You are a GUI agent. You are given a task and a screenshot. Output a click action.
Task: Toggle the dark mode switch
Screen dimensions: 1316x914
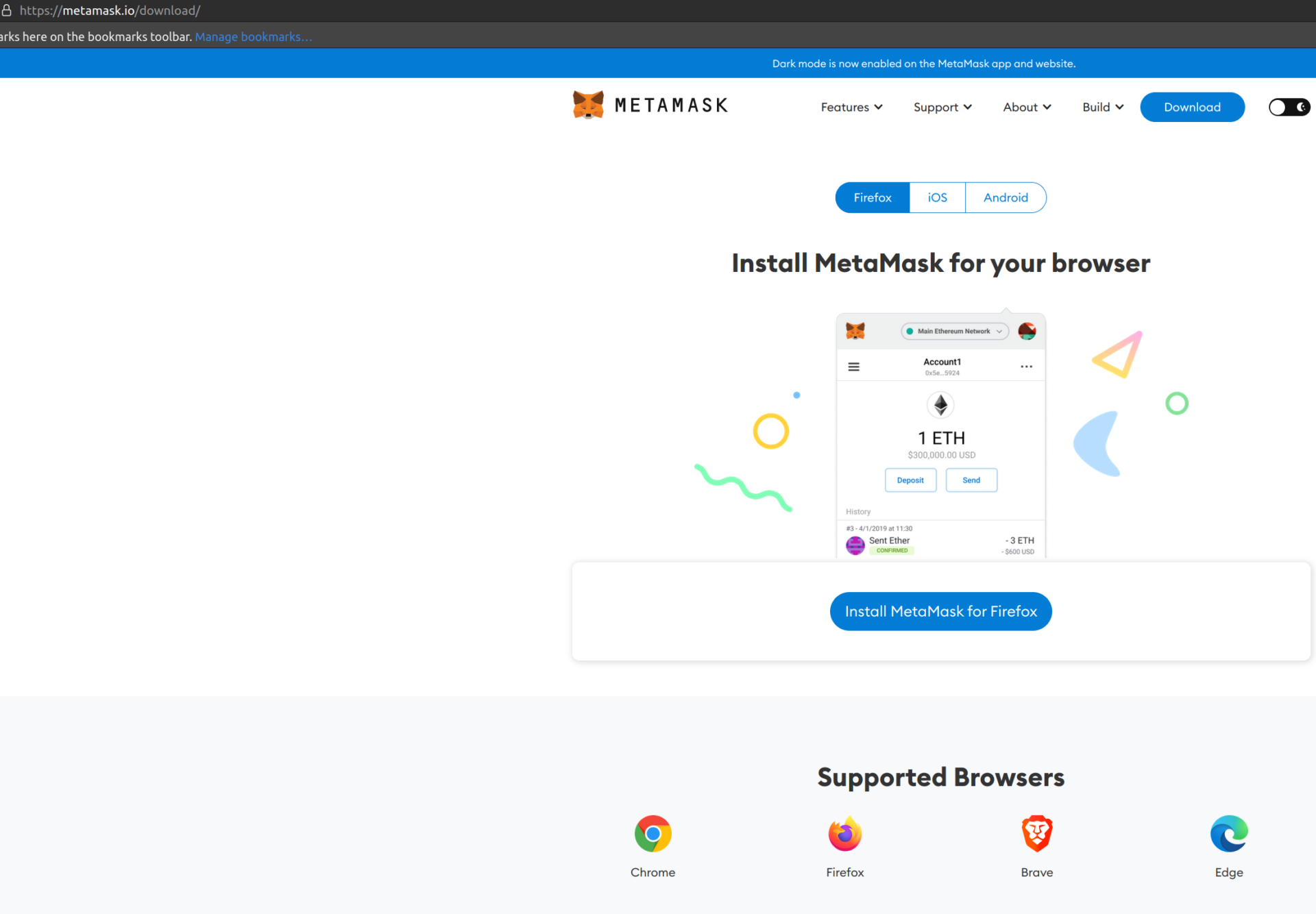click(x=1289, y=107)
